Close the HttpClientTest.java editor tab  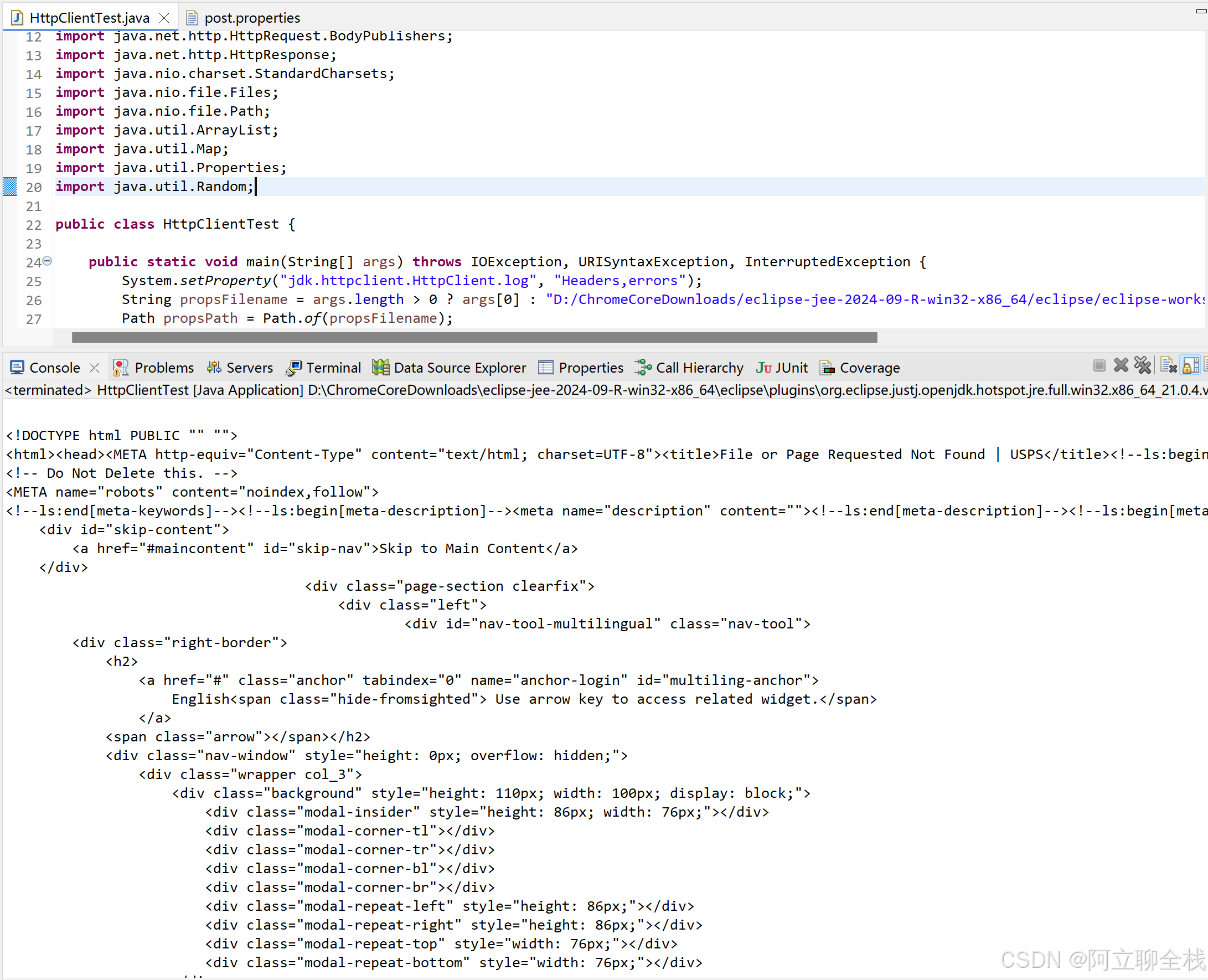tap(164, 18)
